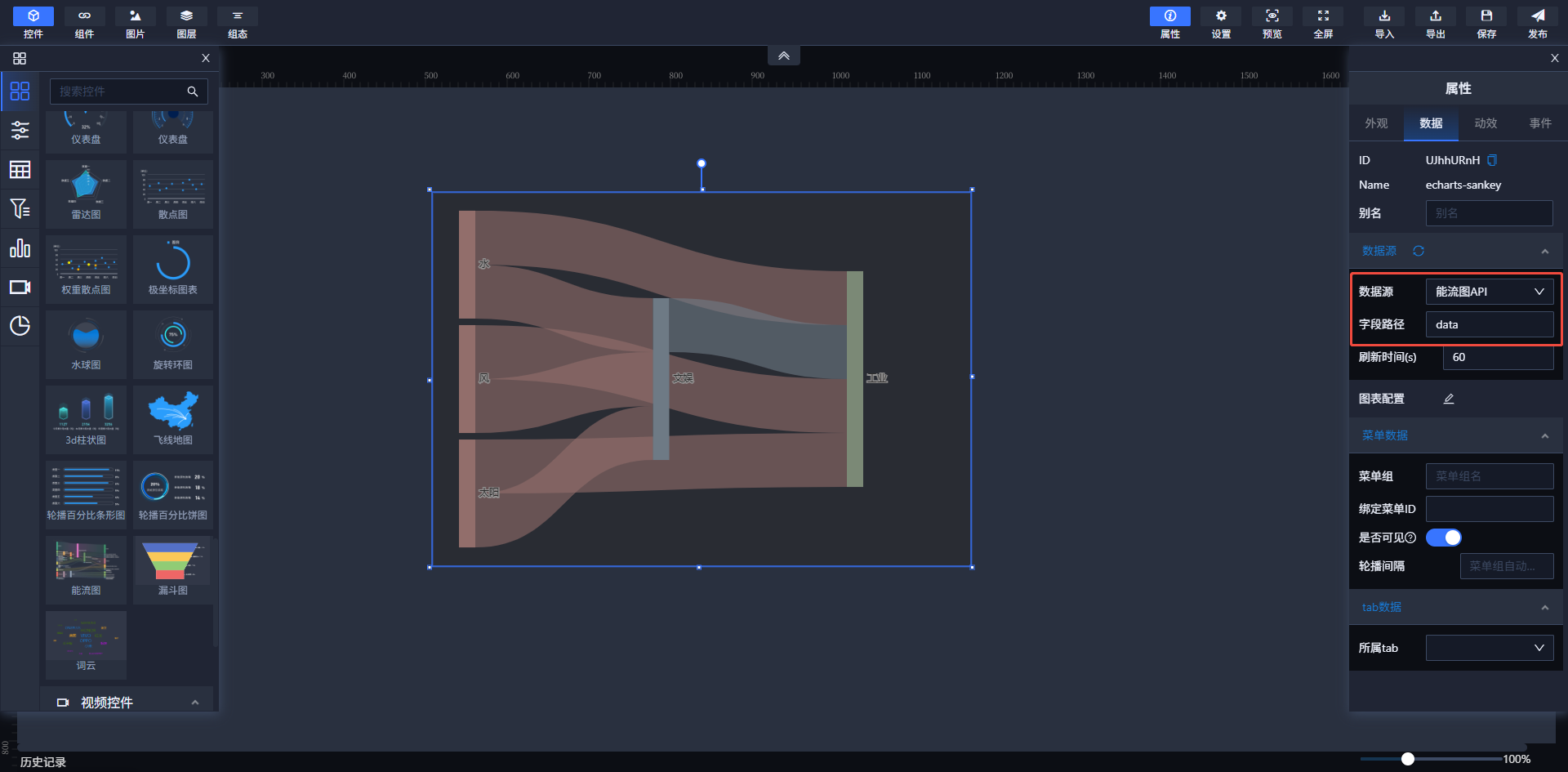Refresh the 数据源 section
The height and width of the screenshot is (772, 1568).
tap(1419, 251)
